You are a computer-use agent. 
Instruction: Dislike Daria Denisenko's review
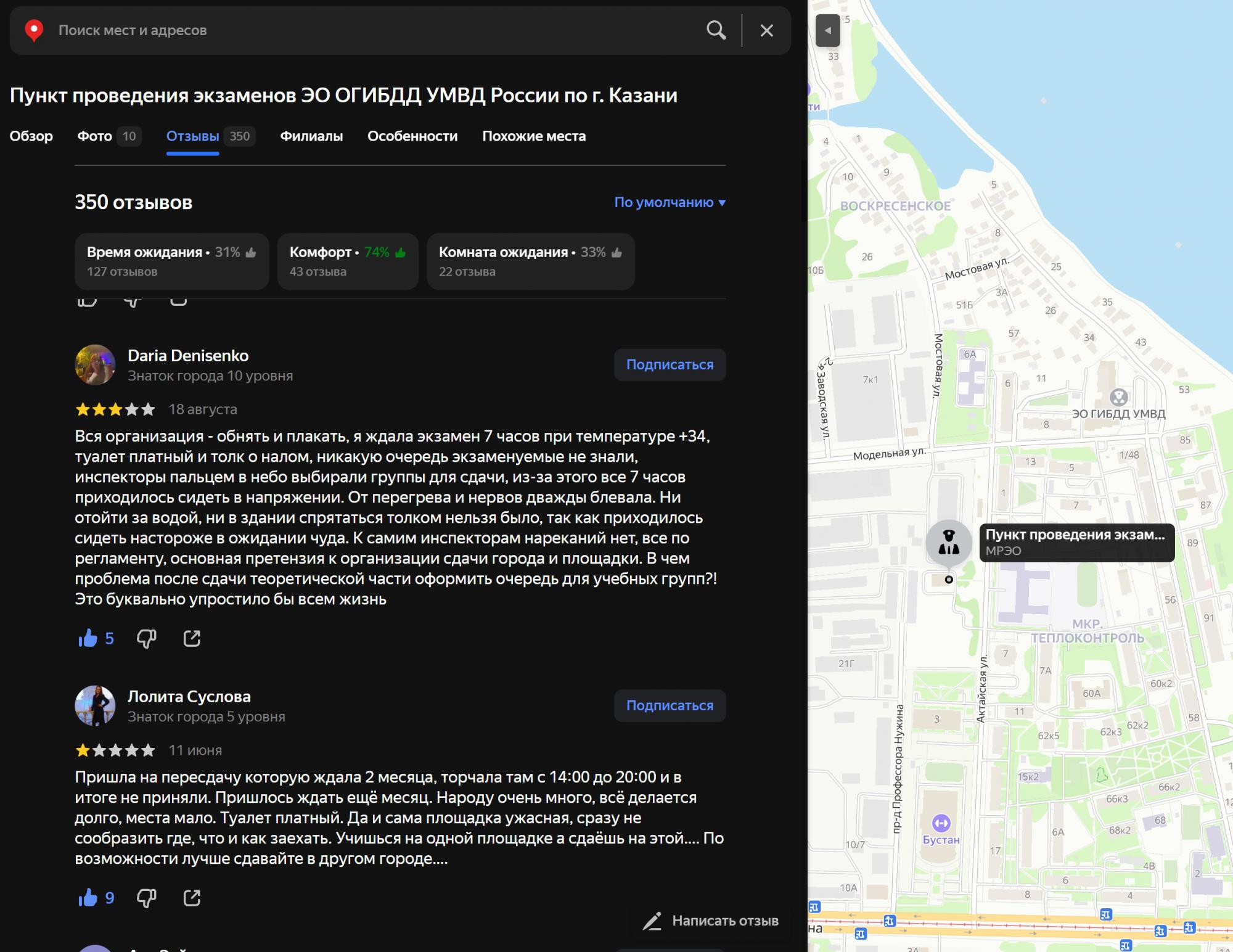(146, 638)
